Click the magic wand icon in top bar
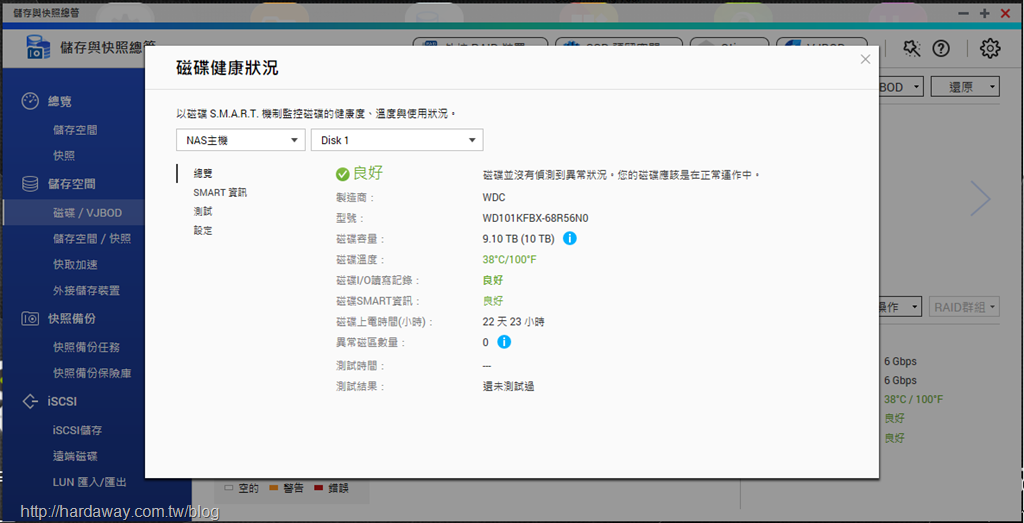The width and height of the screenshot is (1024, 523). pos(912,48)
